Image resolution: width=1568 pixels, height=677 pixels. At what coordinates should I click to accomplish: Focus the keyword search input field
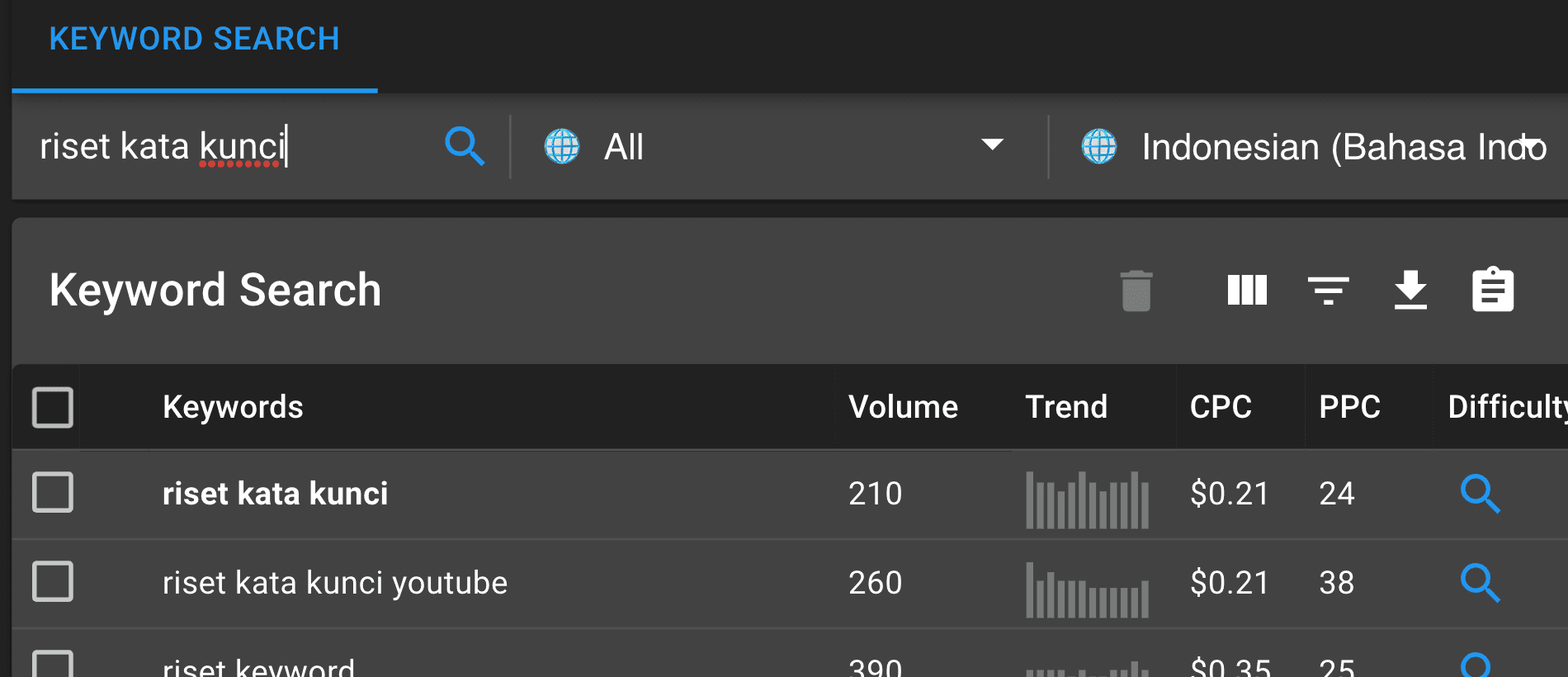tap(231, 147)
